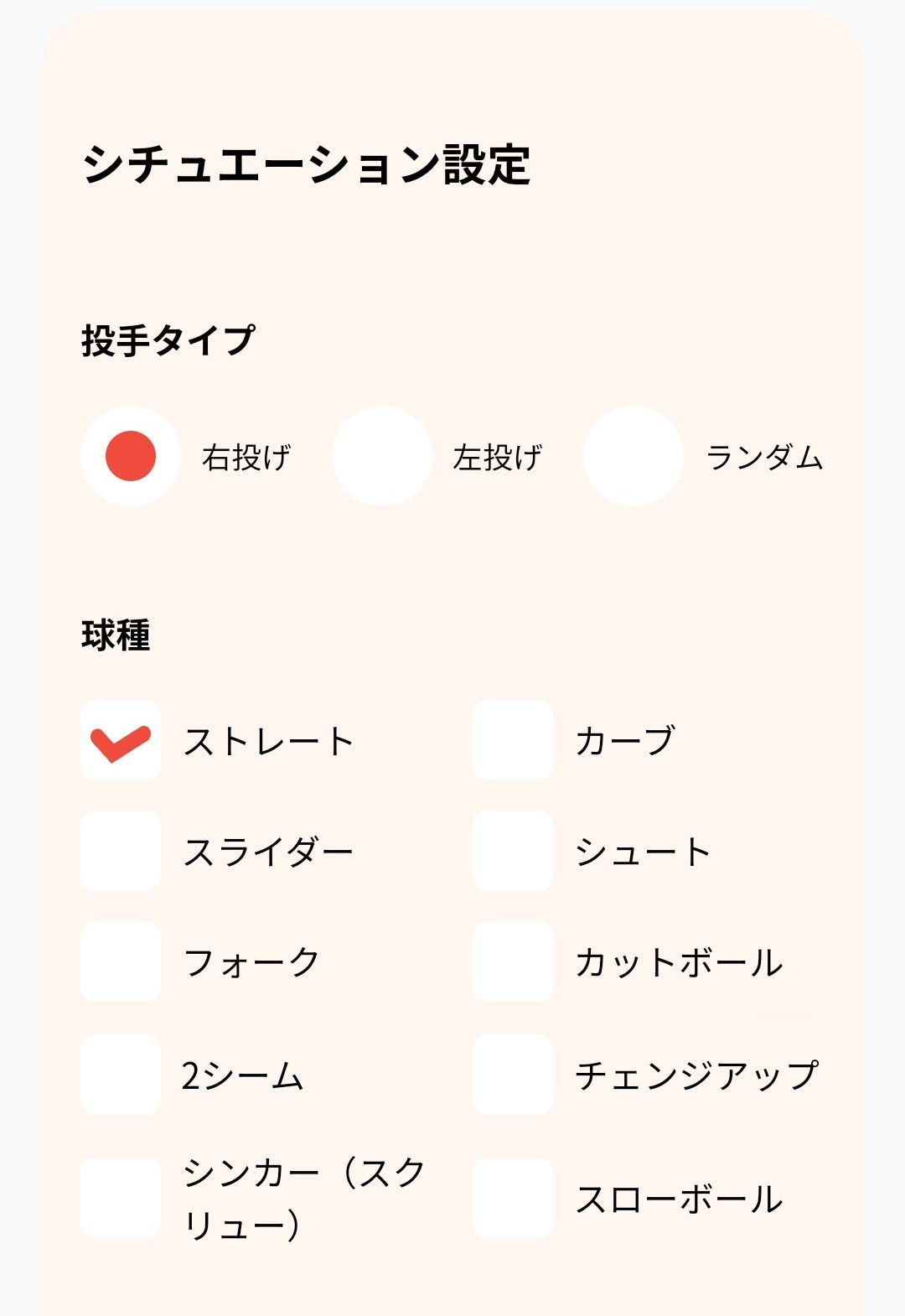Uncheck the ストレート checkbox
Image resolution: width=905 pixels, height=1316 pixels.
click(x=121, y=740)
